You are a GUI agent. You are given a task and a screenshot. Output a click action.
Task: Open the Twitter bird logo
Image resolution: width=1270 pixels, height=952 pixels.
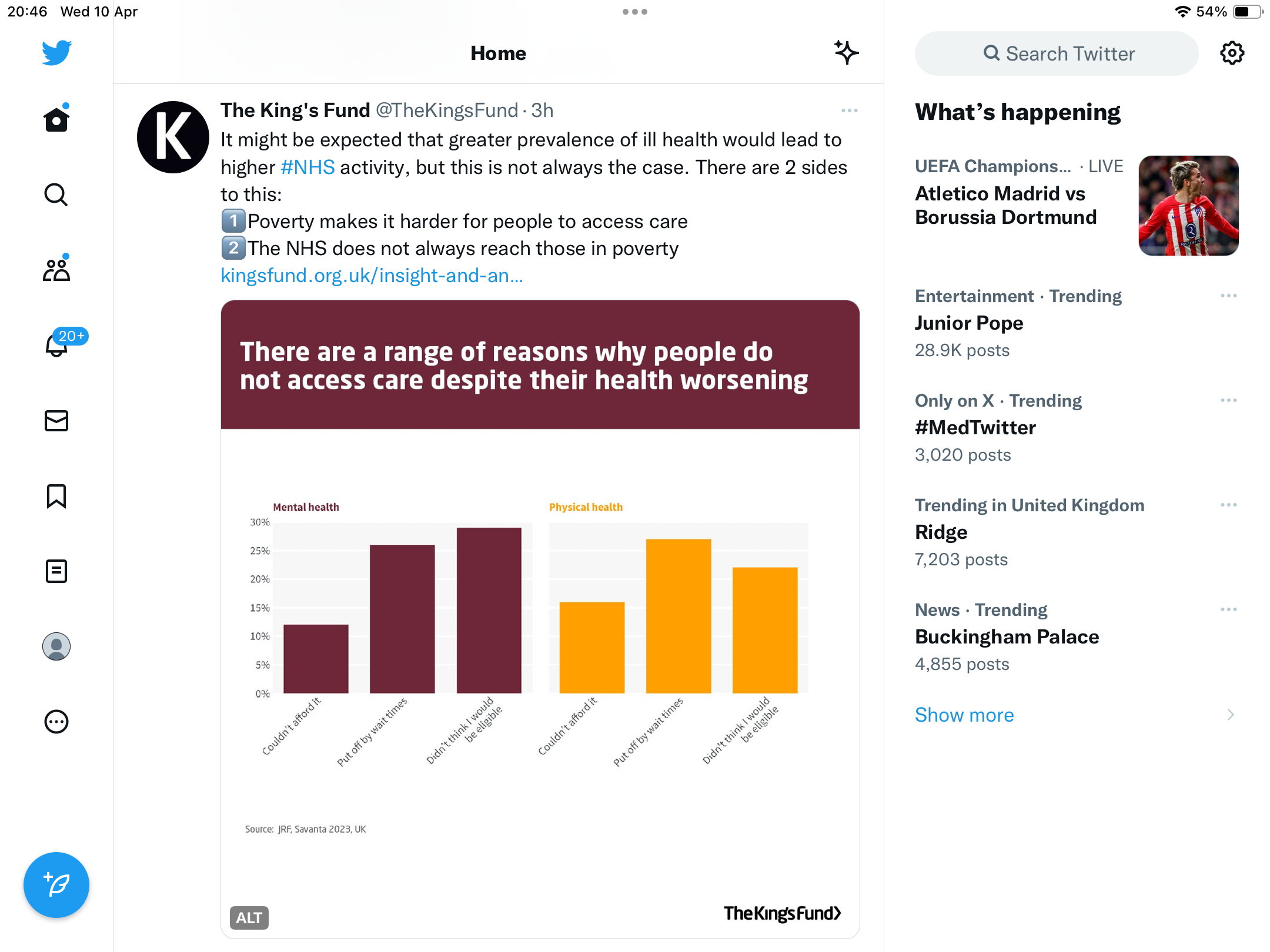click(56, 53)
